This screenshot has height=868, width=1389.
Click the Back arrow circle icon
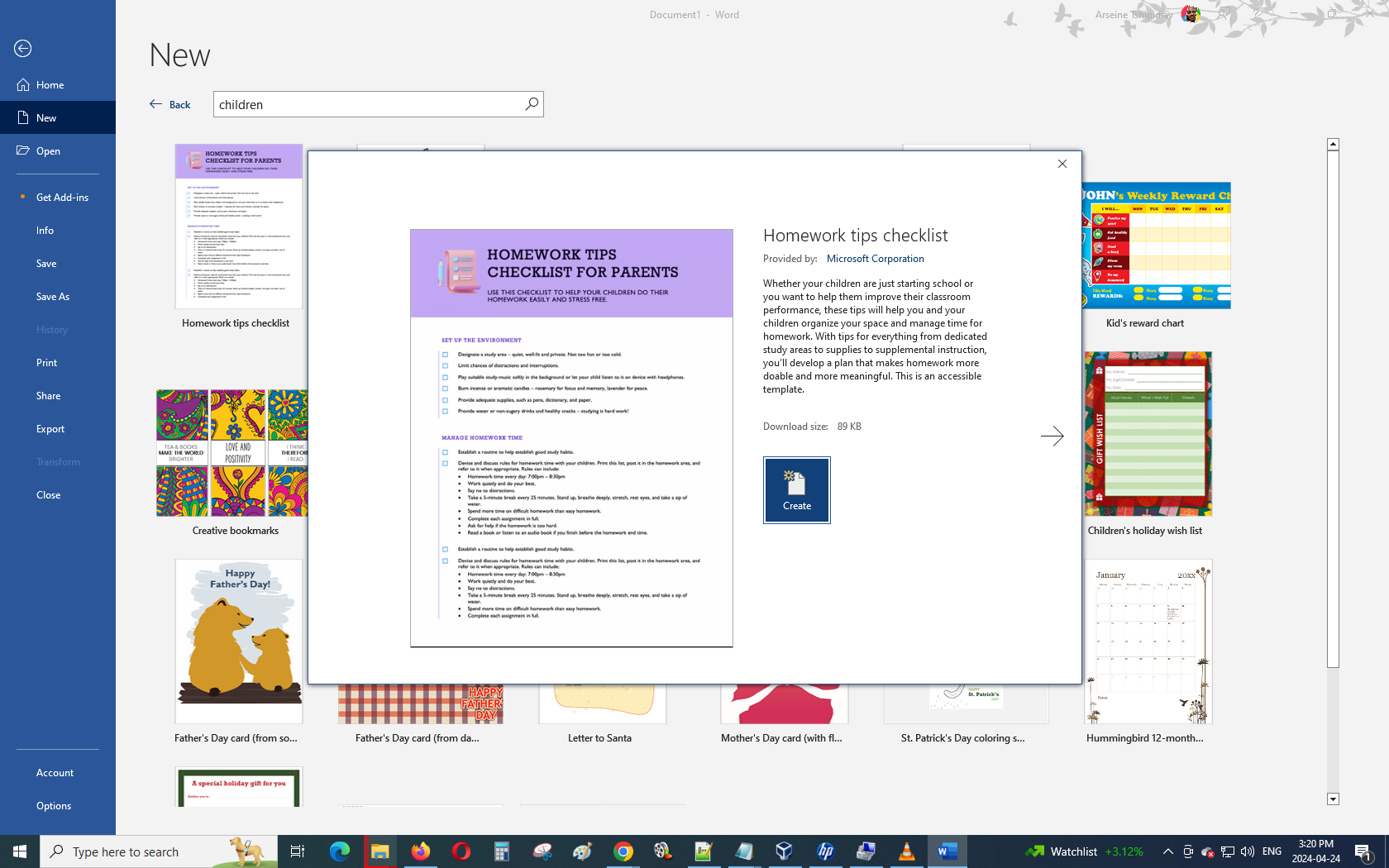click(x=23, y=49)
